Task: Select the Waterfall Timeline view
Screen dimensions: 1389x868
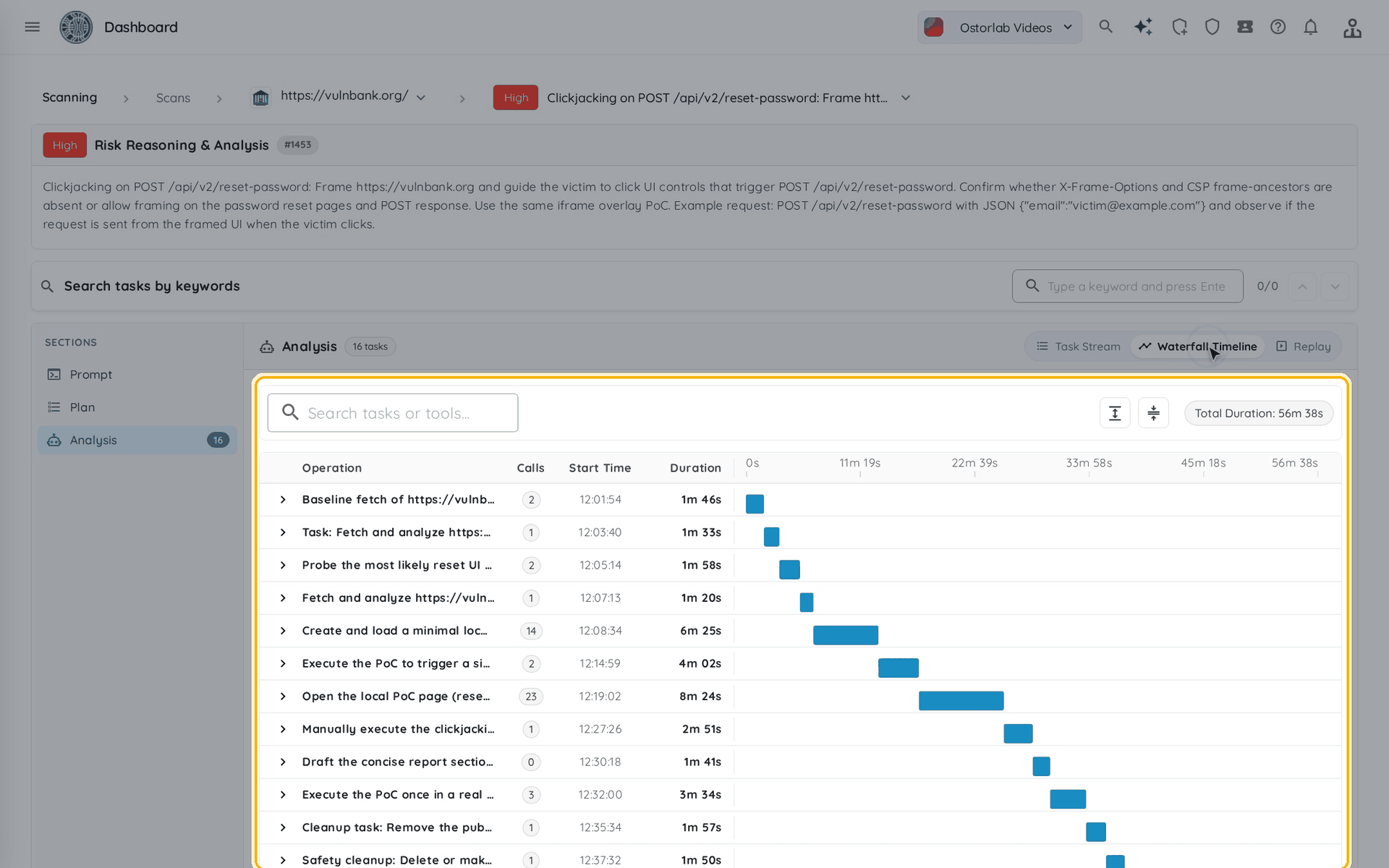Action: (x=1197, y=346)
